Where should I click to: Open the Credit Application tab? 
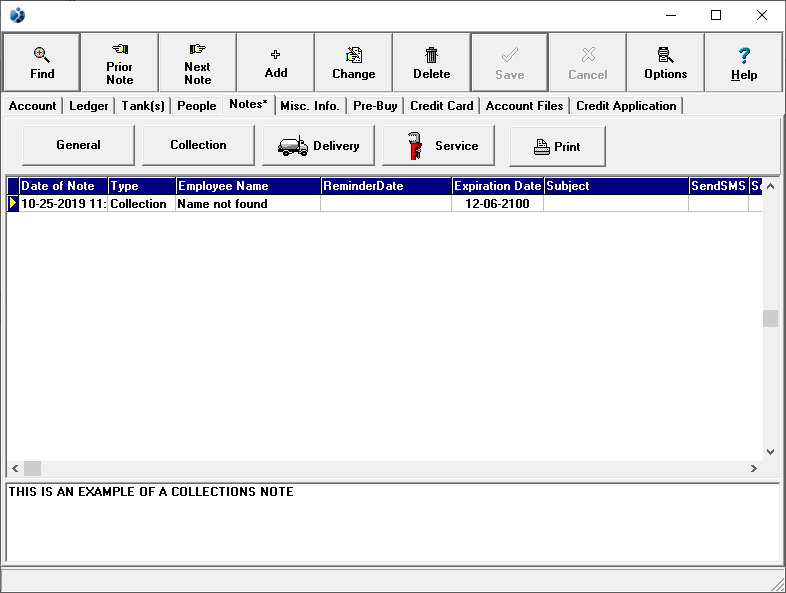click(x=626, y=106)
